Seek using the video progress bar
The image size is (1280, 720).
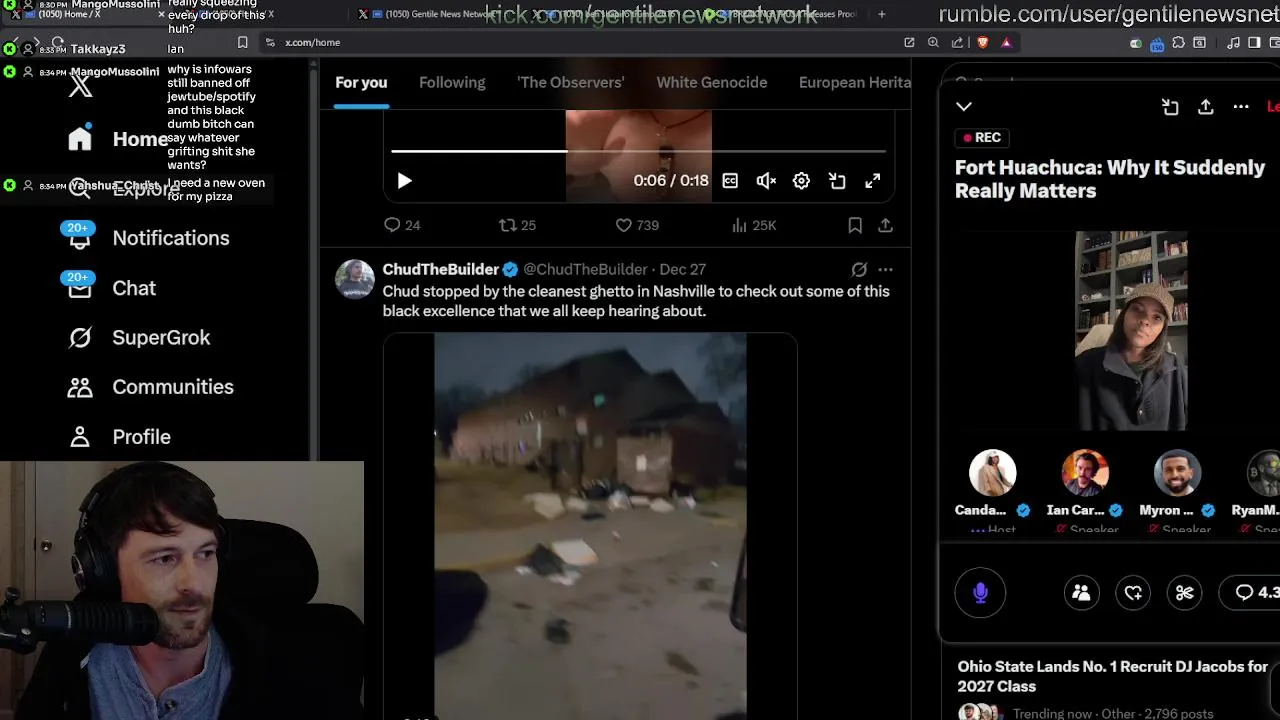[x=638, y=151]
